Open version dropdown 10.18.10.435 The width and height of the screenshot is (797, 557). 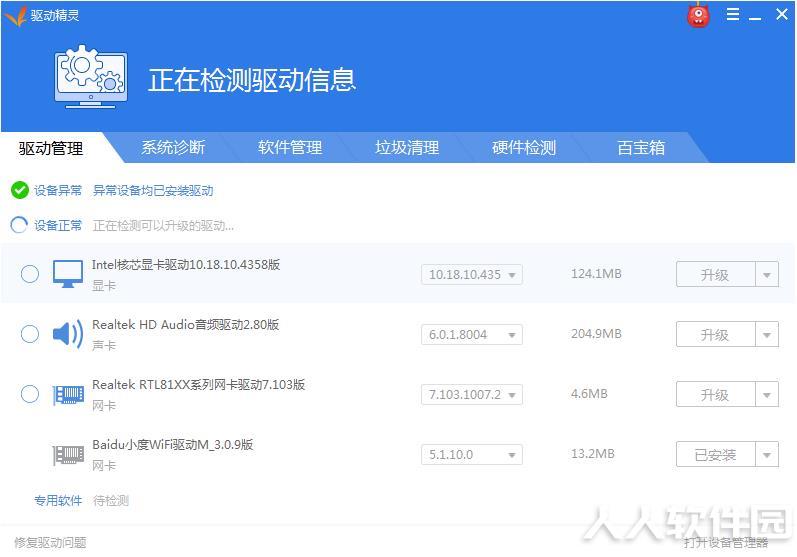472,274
